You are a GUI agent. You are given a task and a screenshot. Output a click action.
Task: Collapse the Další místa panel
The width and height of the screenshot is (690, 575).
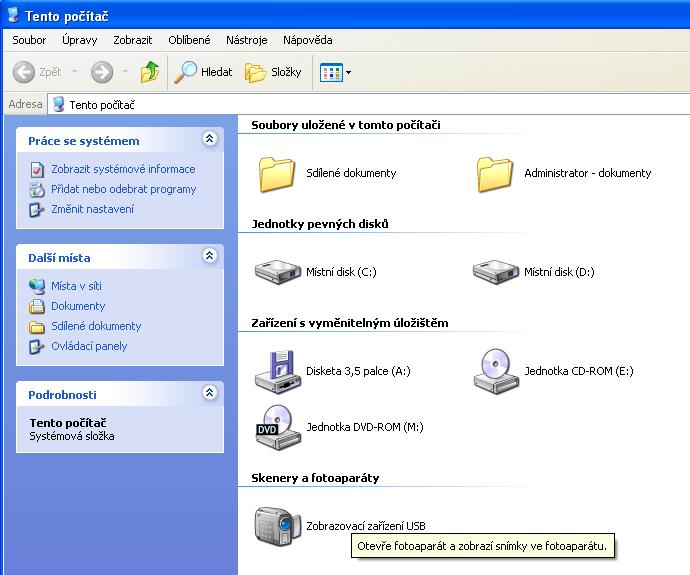(209, 257)
